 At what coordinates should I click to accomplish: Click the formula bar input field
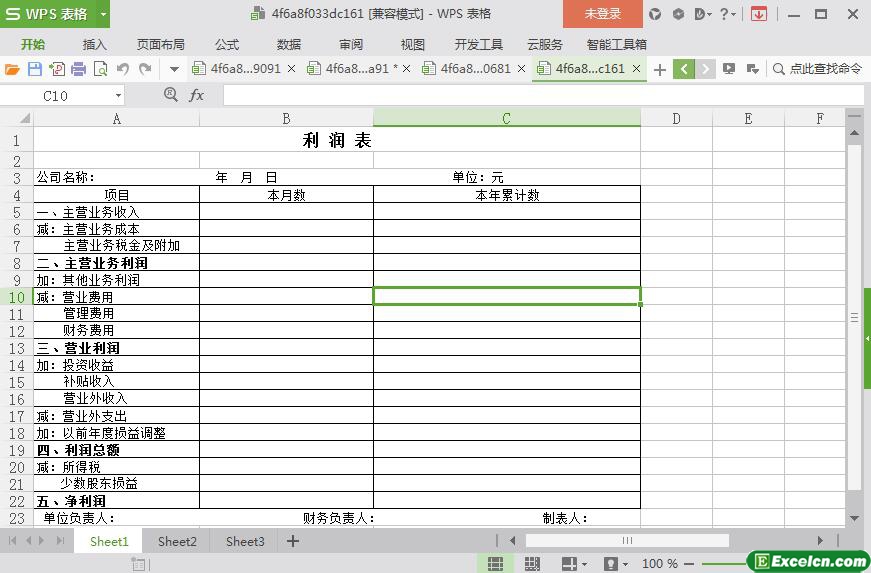(544, 96)
